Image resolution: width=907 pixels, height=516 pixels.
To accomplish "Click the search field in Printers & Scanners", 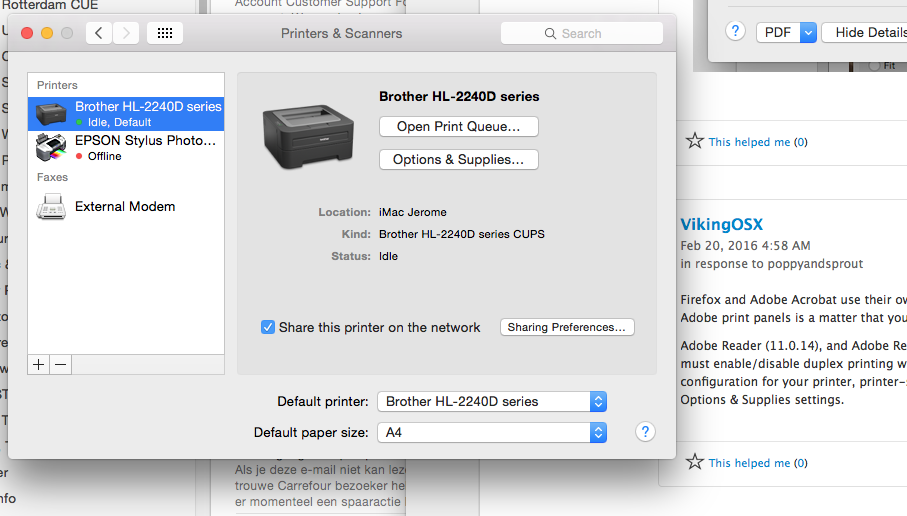I will pyautogui.click(x=581, y=34).
